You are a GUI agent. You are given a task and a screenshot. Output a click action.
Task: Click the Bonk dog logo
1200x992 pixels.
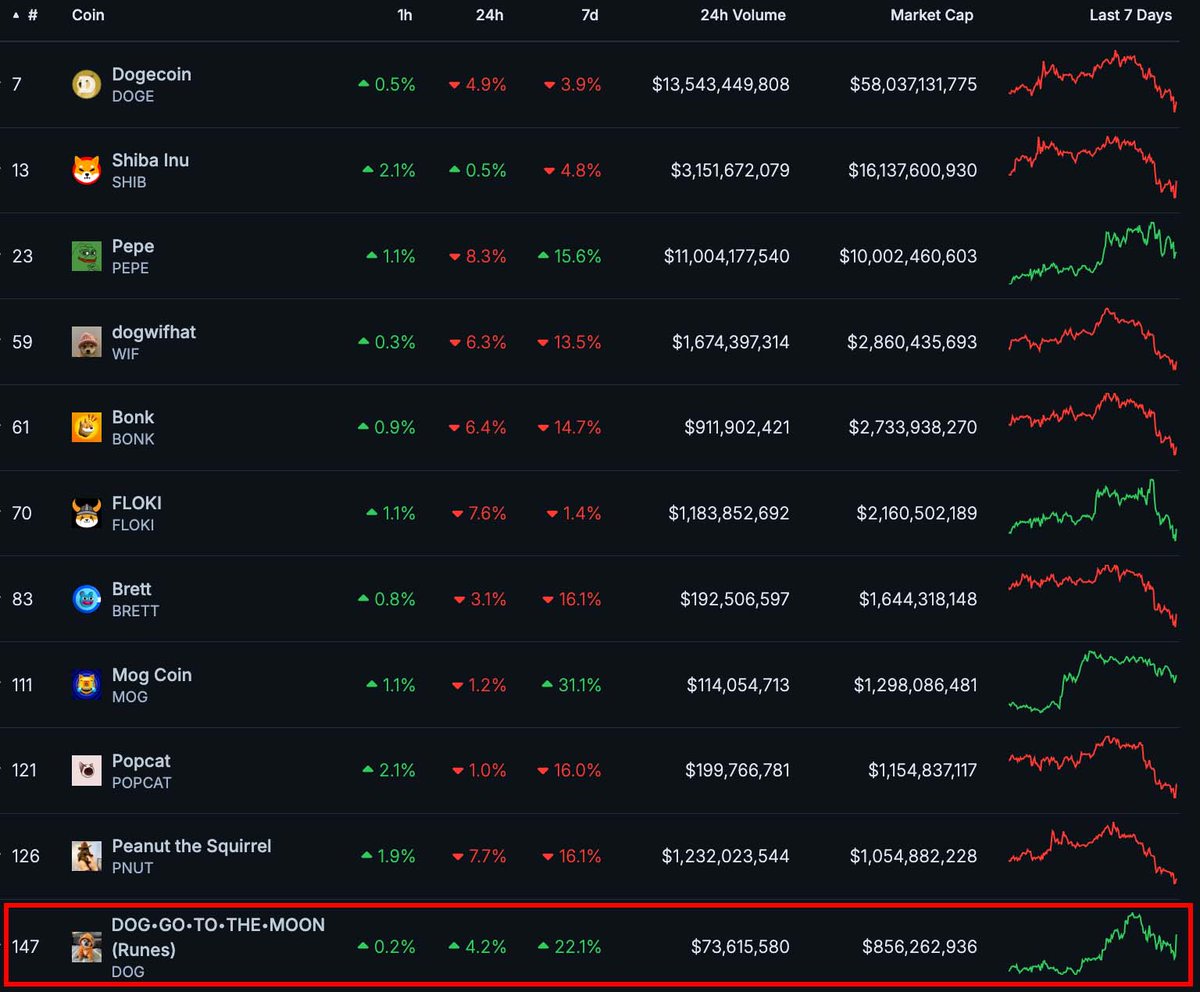tap(86, 427)
